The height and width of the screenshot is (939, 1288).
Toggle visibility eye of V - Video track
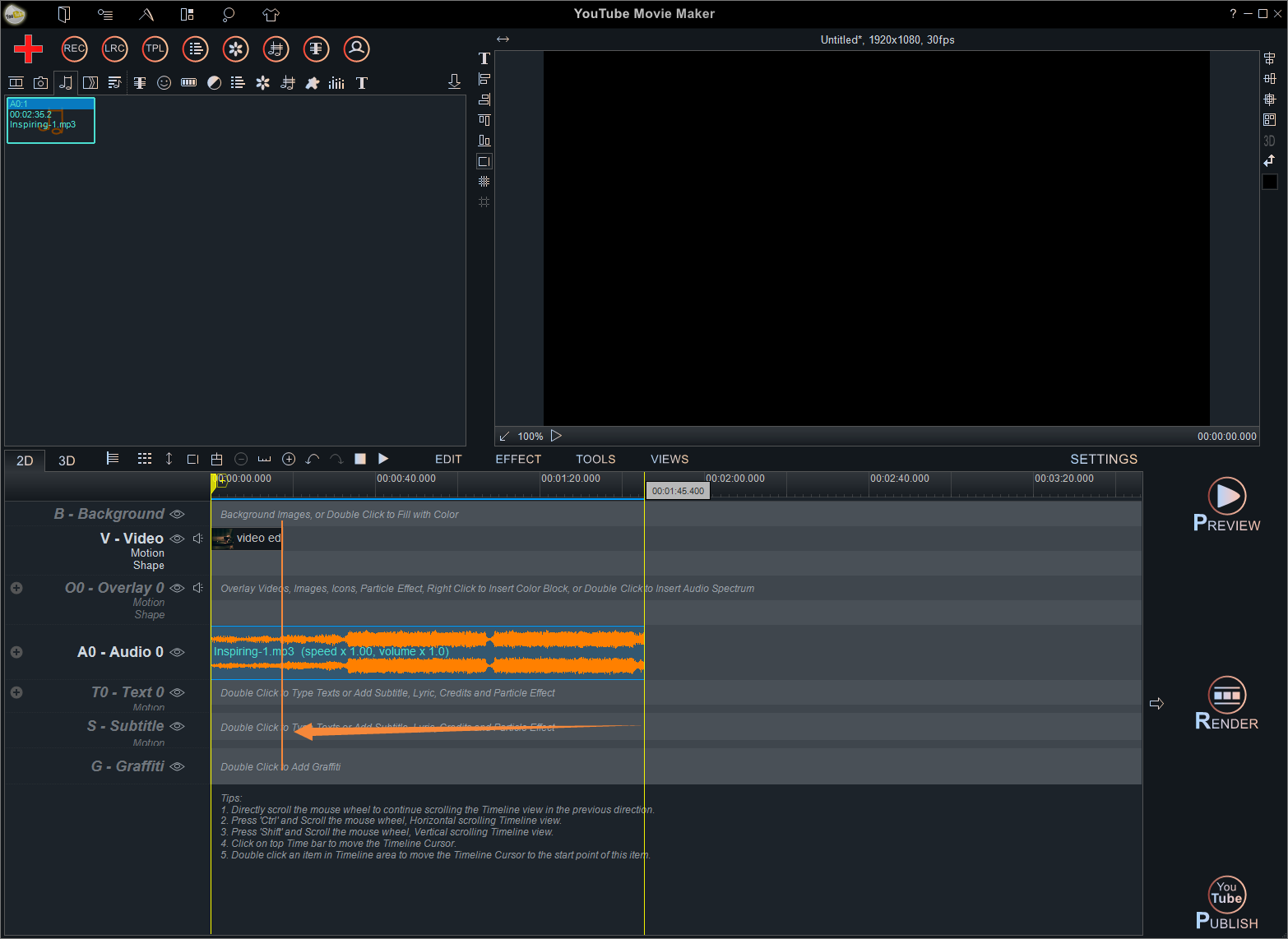click(177, 539)
